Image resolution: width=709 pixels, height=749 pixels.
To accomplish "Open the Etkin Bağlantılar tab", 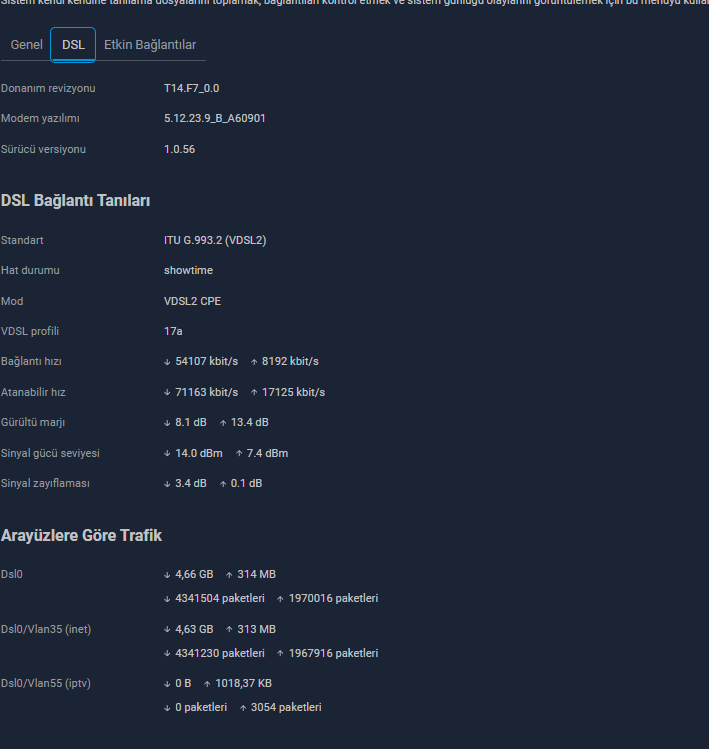I will [x=150, y=45].
